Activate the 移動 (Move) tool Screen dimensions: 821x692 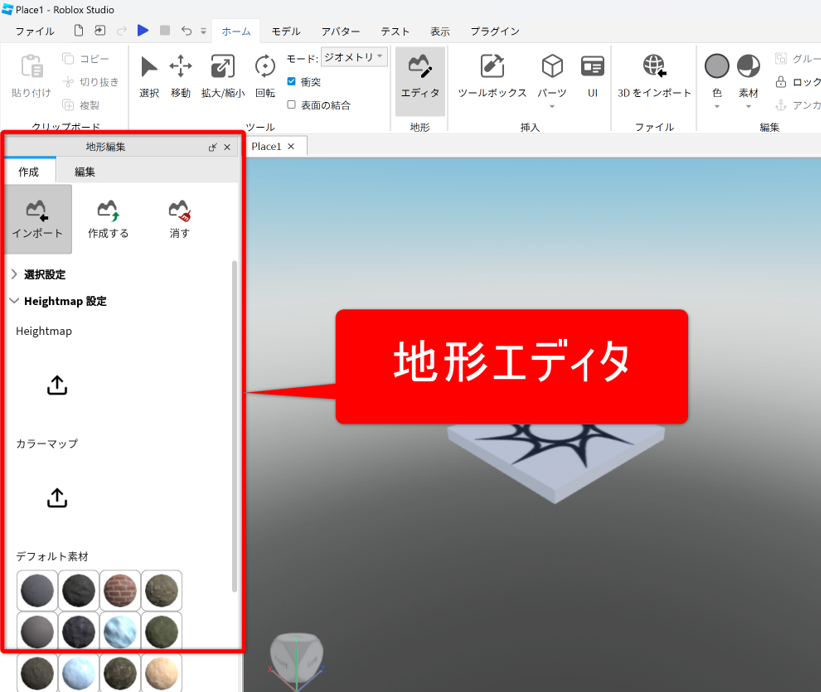(x=180, y=75)
